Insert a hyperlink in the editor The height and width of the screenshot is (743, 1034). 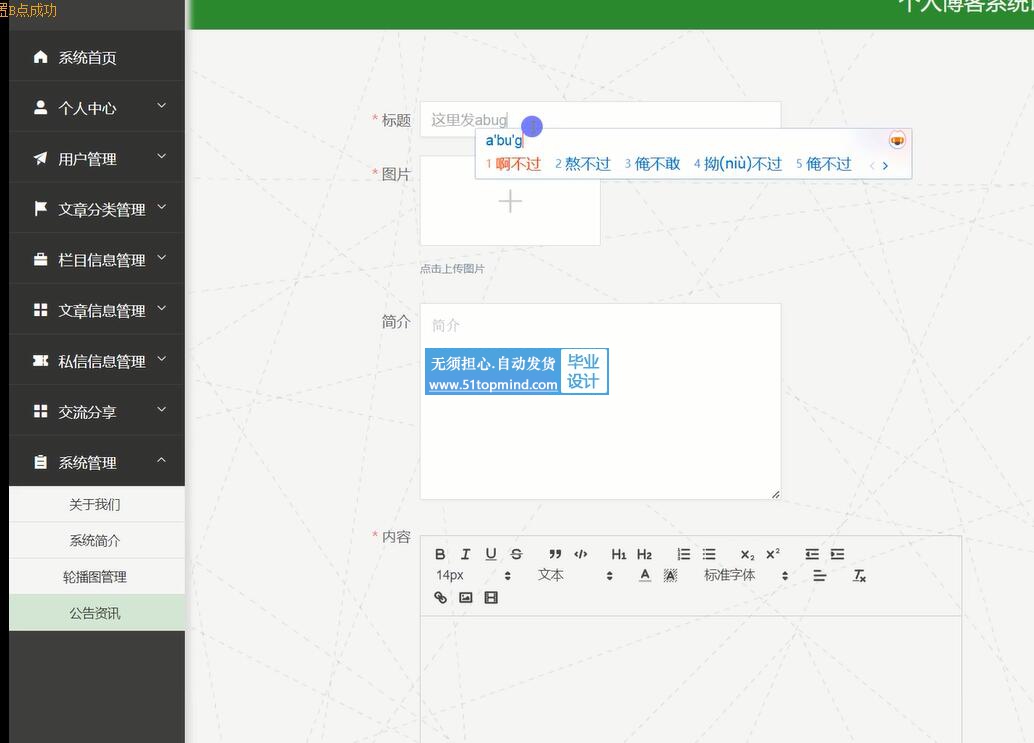(440, 598)
